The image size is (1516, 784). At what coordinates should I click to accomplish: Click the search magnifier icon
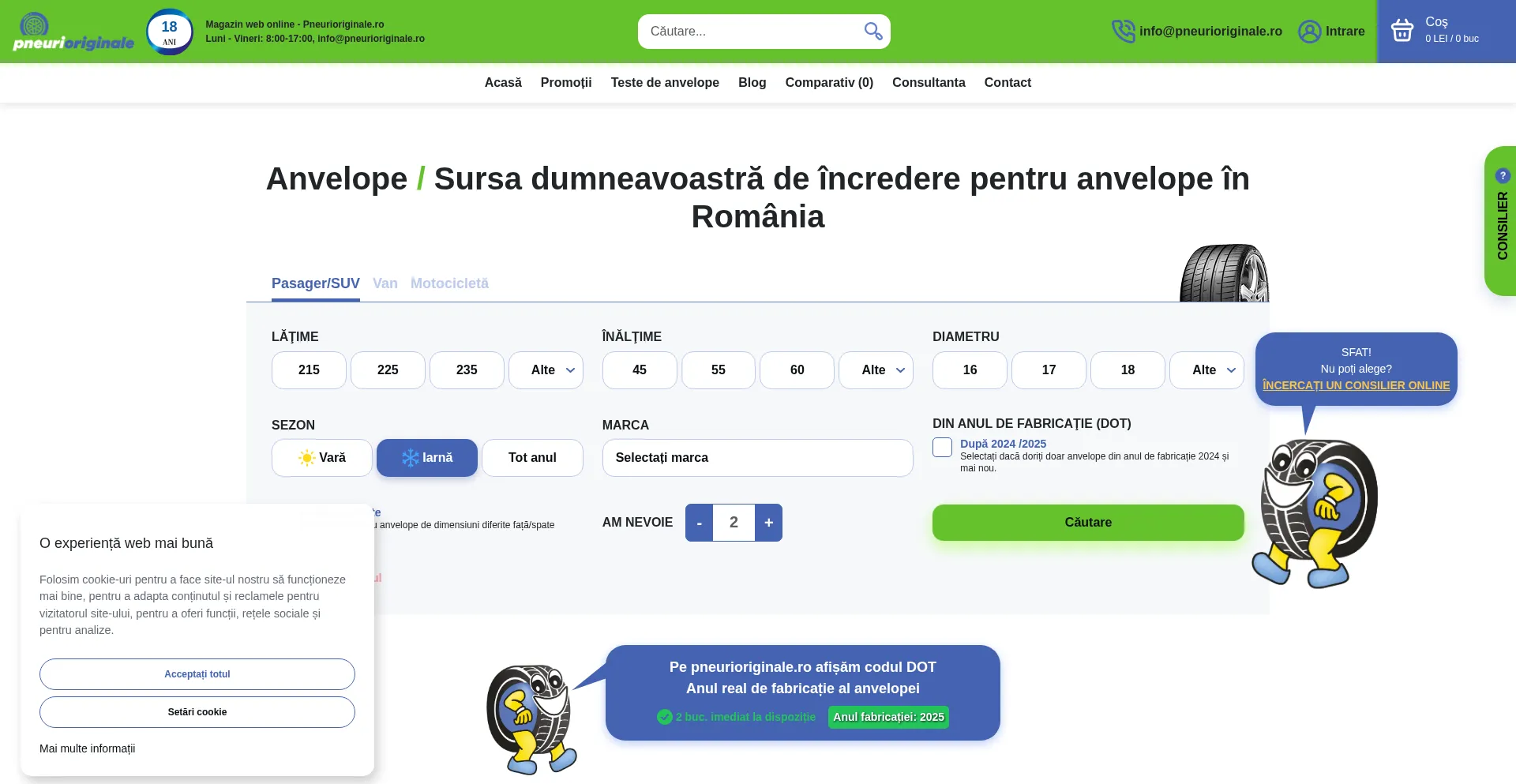coord(872,32)
